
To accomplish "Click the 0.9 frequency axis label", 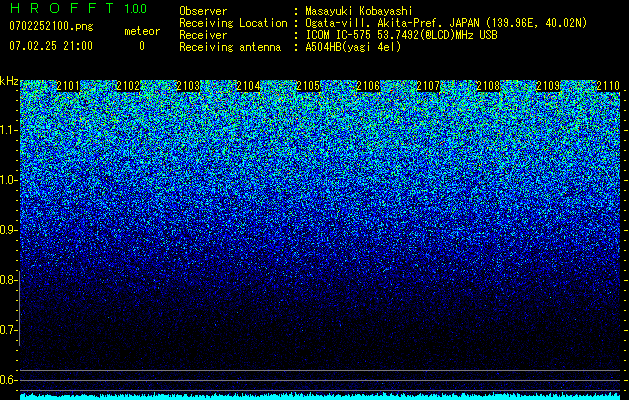I will click(8, 230).
